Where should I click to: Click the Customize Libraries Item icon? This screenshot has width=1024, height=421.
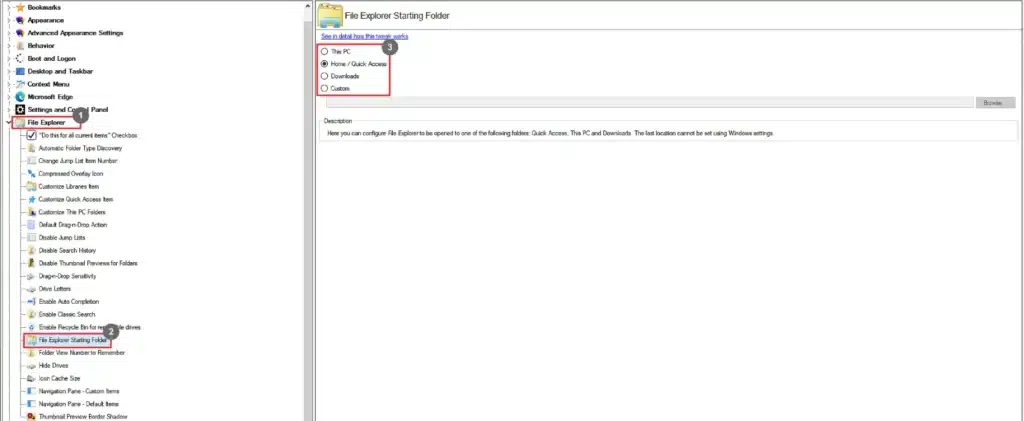(x=31, y=187)
